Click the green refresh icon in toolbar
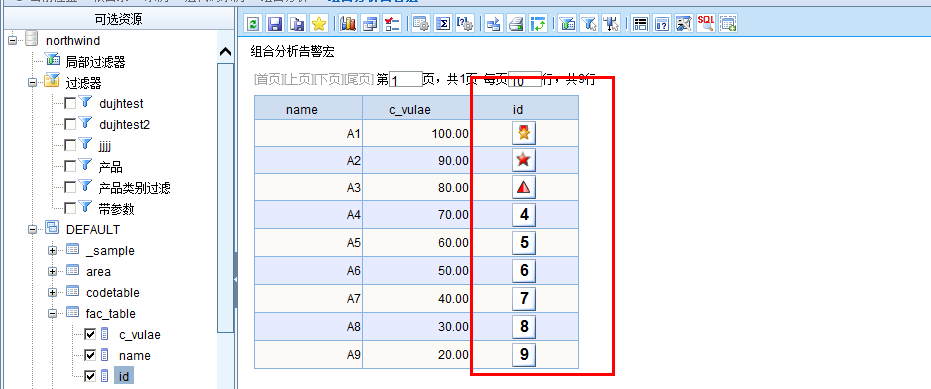The height and width of the screenshot is (389, 931). point(253,24)
